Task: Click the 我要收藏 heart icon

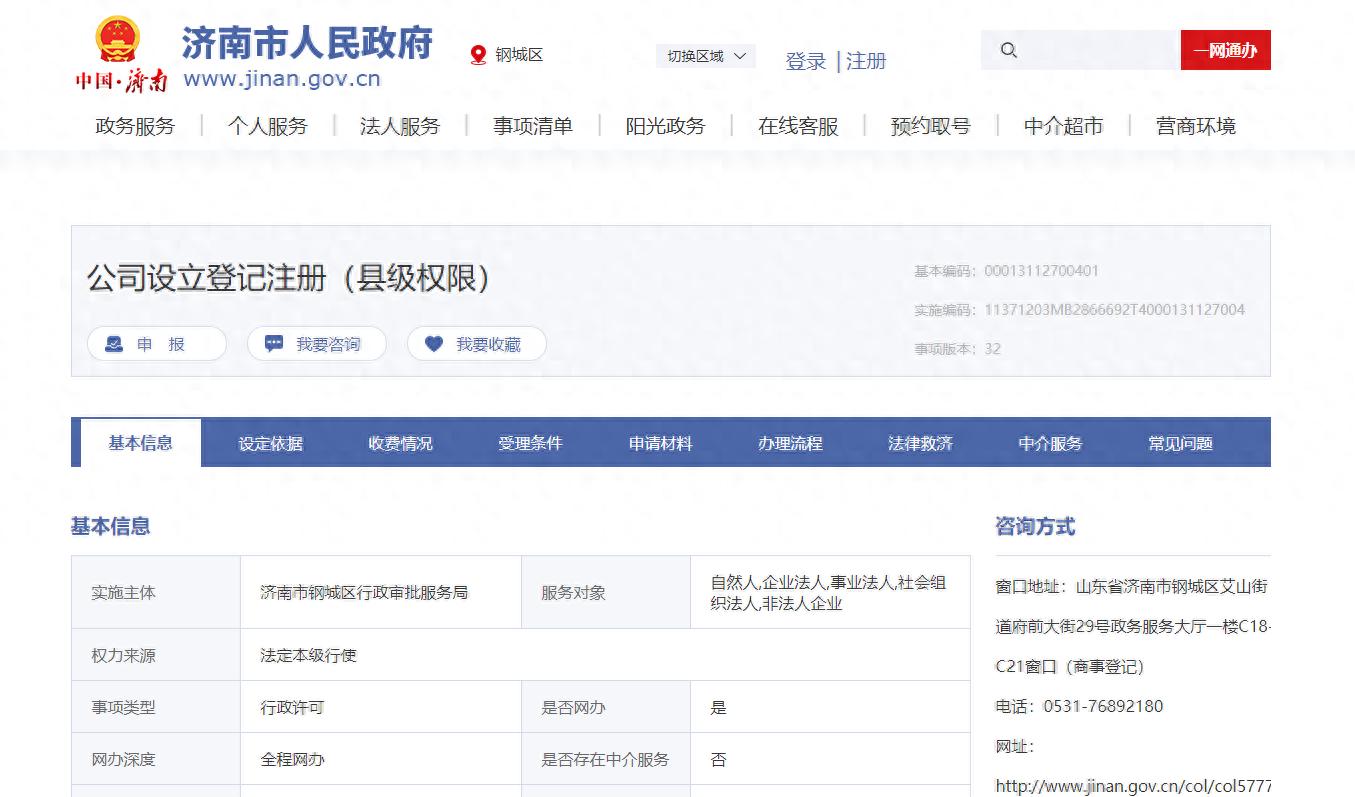Action: point(434,344)
